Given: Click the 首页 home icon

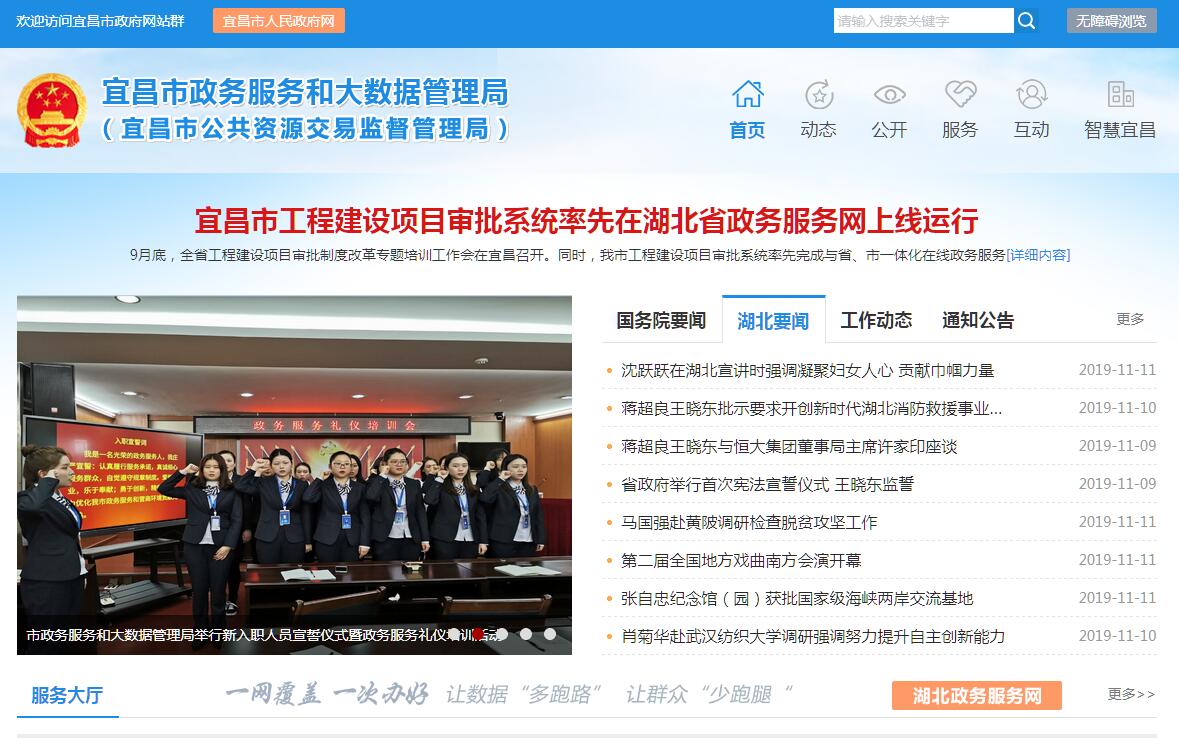Looking at the screenshot, I should (x=747, y=94).
